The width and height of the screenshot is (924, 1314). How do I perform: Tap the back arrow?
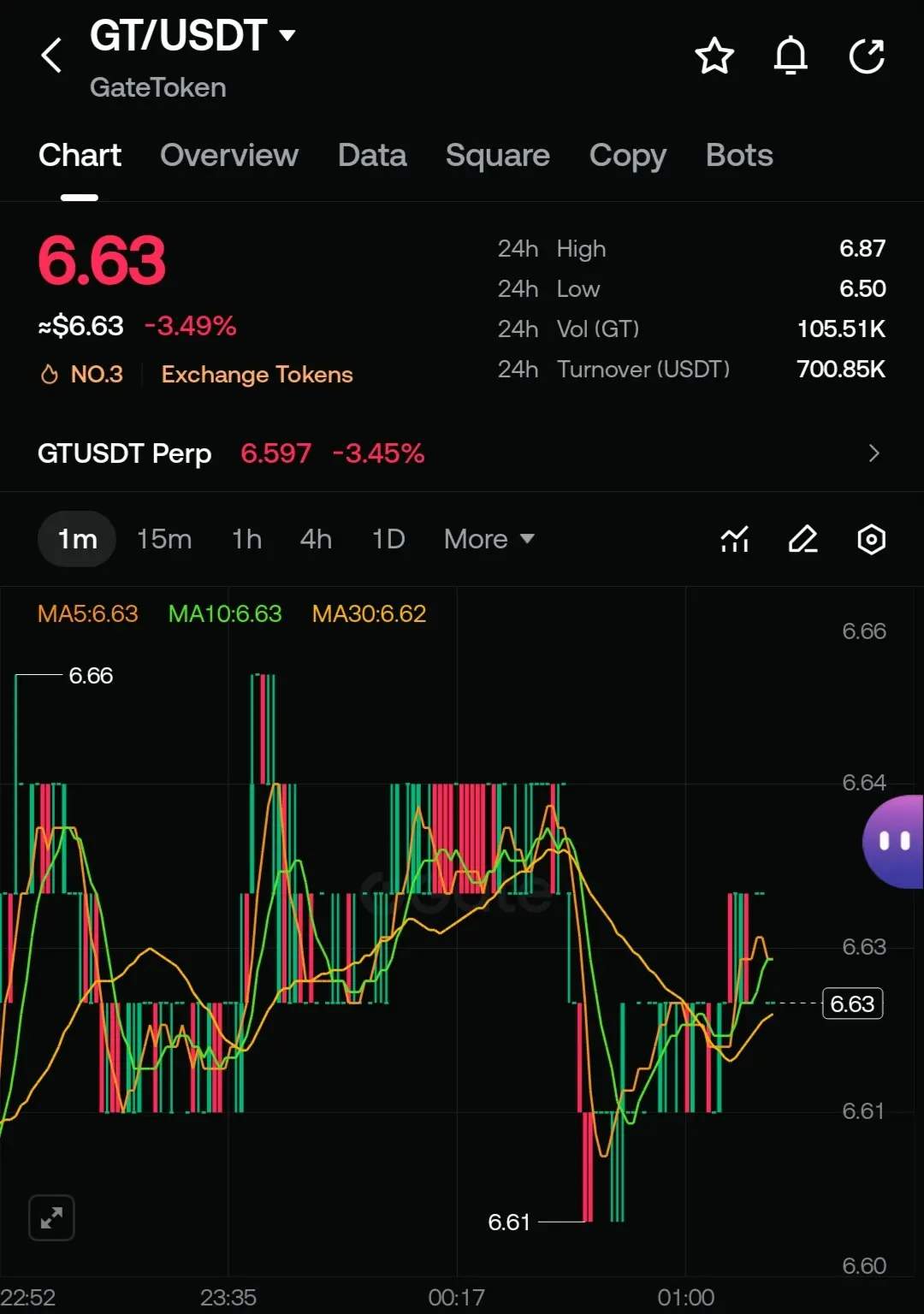[51, 56]
